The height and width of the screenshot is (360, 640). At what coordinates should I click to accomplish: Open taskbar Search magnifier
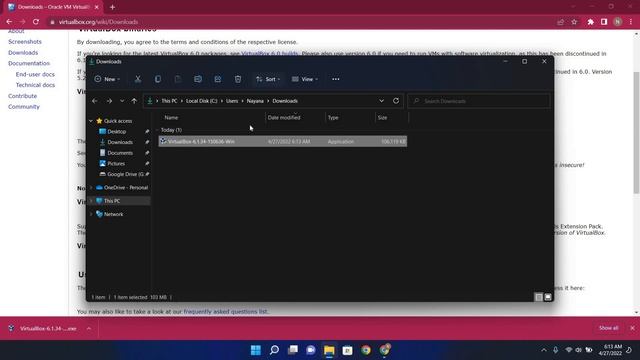pyautogui.click(x=274, y=350)
